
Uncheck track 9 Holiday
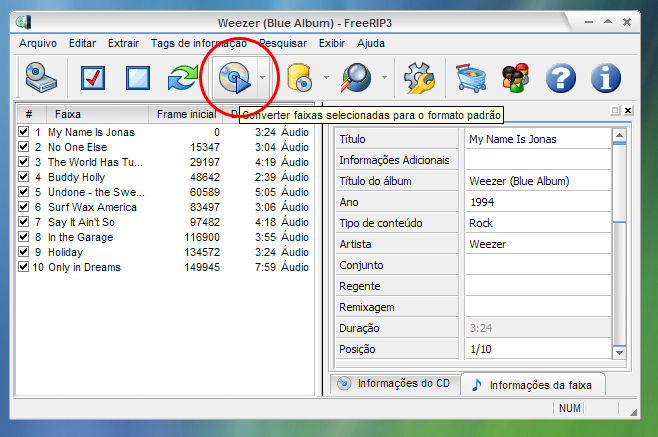24,252
